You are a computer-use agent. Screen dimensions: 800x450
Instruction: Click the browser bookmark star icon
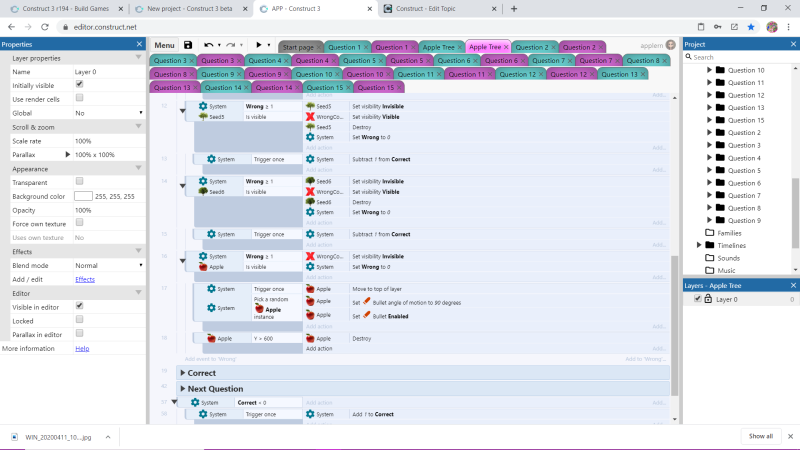(751, 27)
